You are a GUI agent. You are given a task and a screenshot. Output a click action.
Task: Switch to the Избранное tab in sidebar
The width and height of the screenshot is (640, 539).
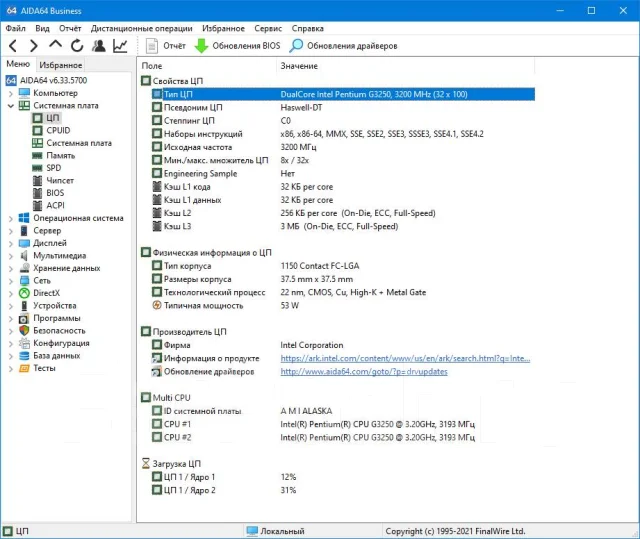[61, 65]
